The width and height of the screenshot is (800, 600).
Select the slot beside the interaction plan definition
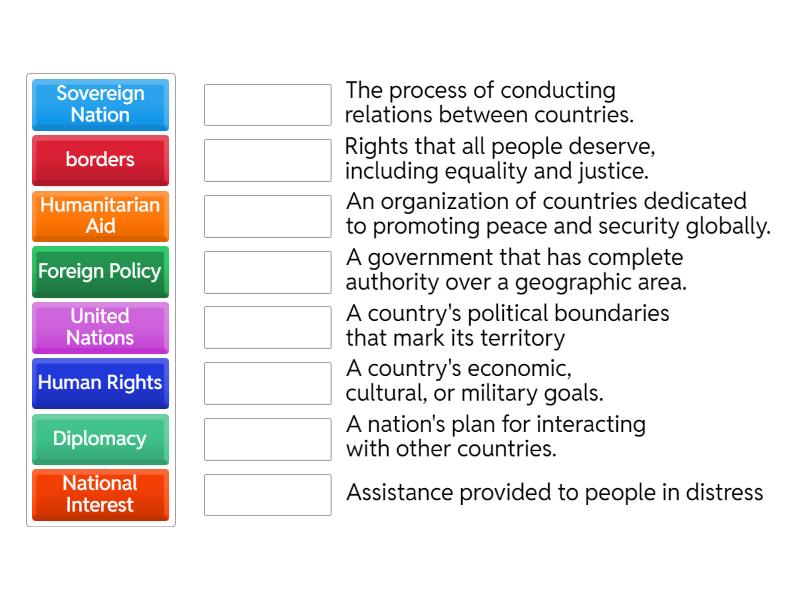tap(266, 439)
